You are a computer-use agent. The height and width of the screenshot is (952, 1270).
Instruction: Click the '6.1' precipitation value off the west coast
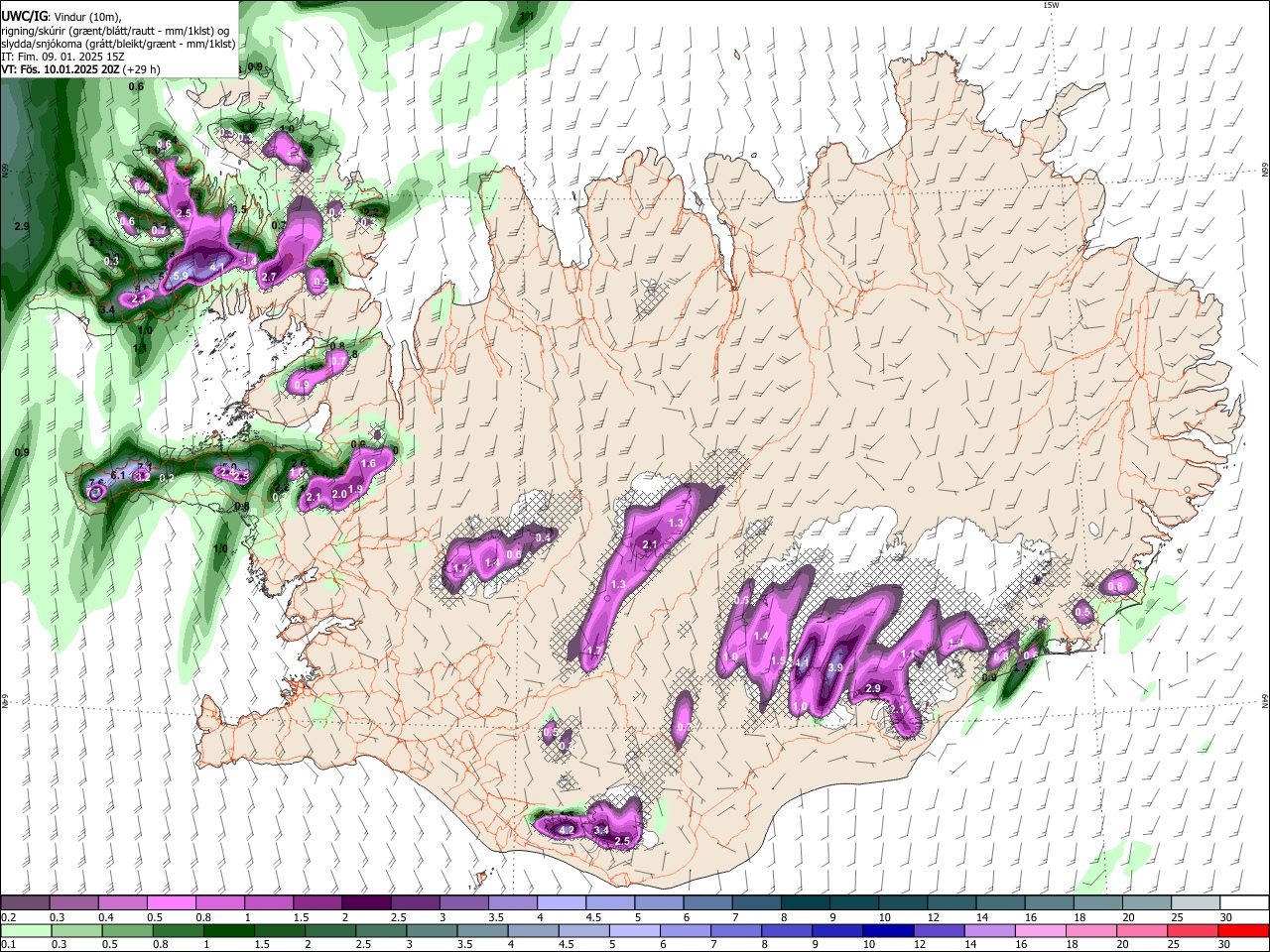tap(118, 475)
